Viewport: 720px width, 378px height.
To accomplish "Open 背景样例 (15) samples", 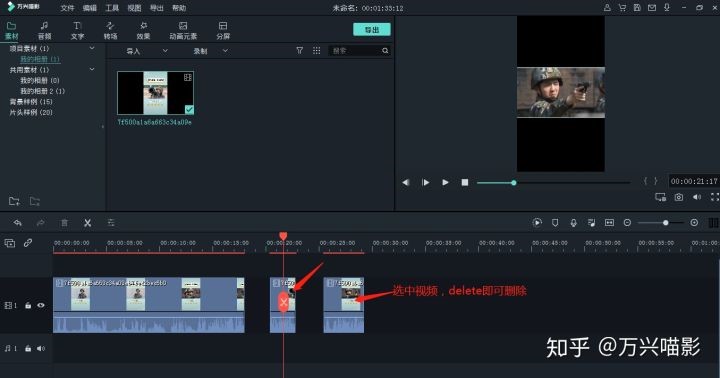I will 31,102.
